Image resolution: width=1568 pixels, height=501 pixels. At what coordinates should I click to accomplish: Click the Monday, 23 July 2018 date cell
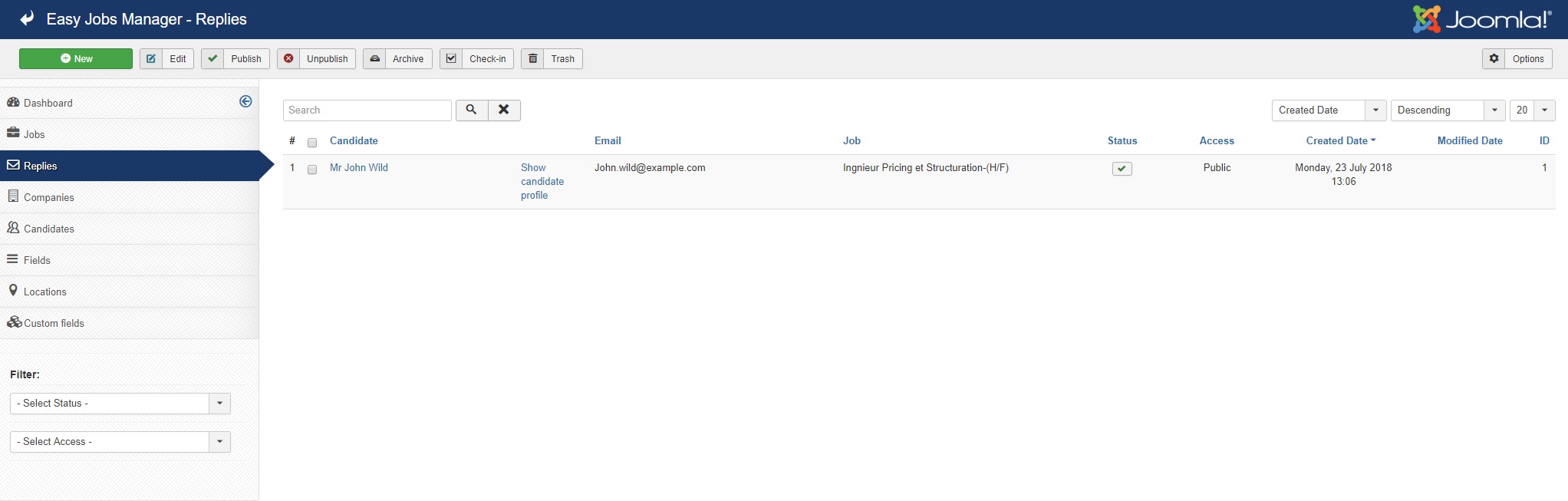[x=1343, y=174]
